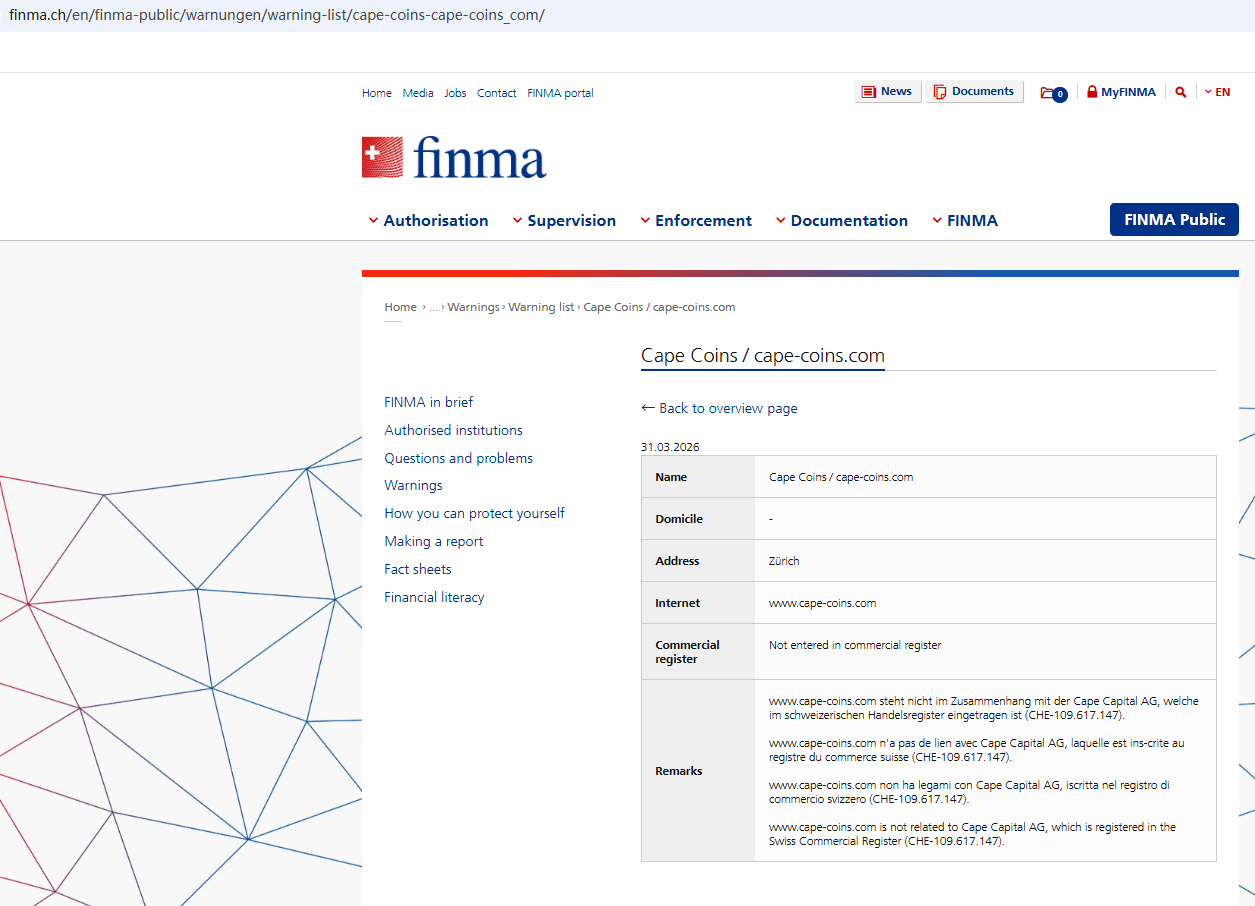Click the breadcrumb ellipsis item

[x=434, y=307]
